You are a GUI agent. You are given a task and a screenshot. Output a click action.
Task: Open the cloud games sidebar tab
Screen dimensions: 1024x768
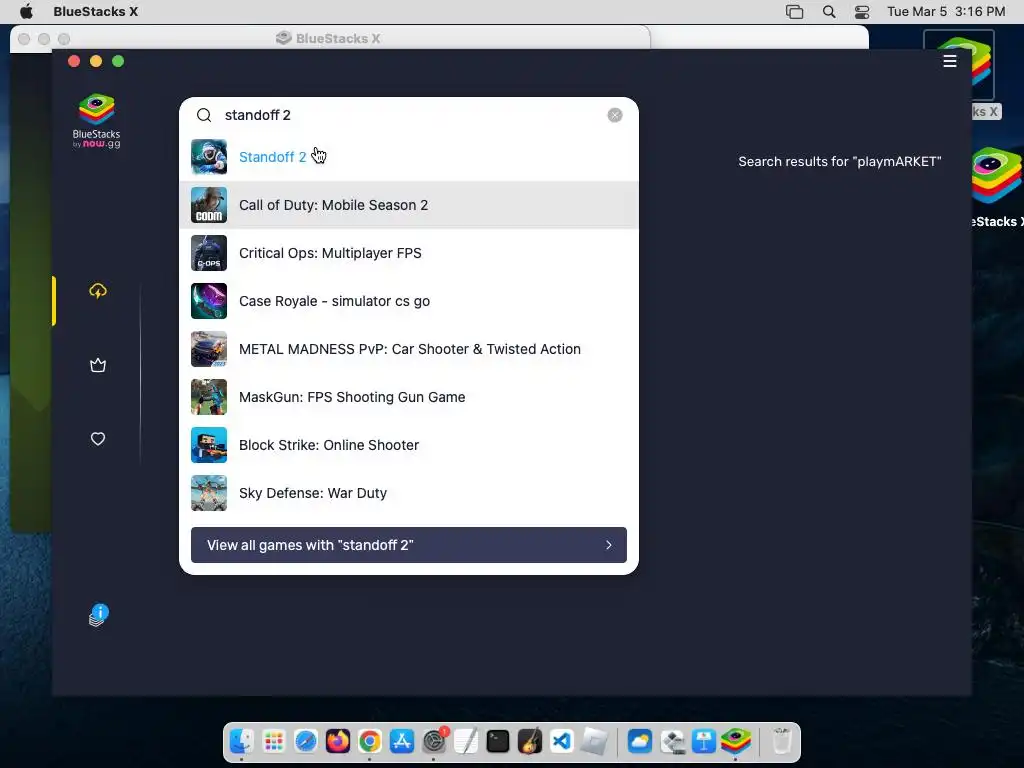98,291
